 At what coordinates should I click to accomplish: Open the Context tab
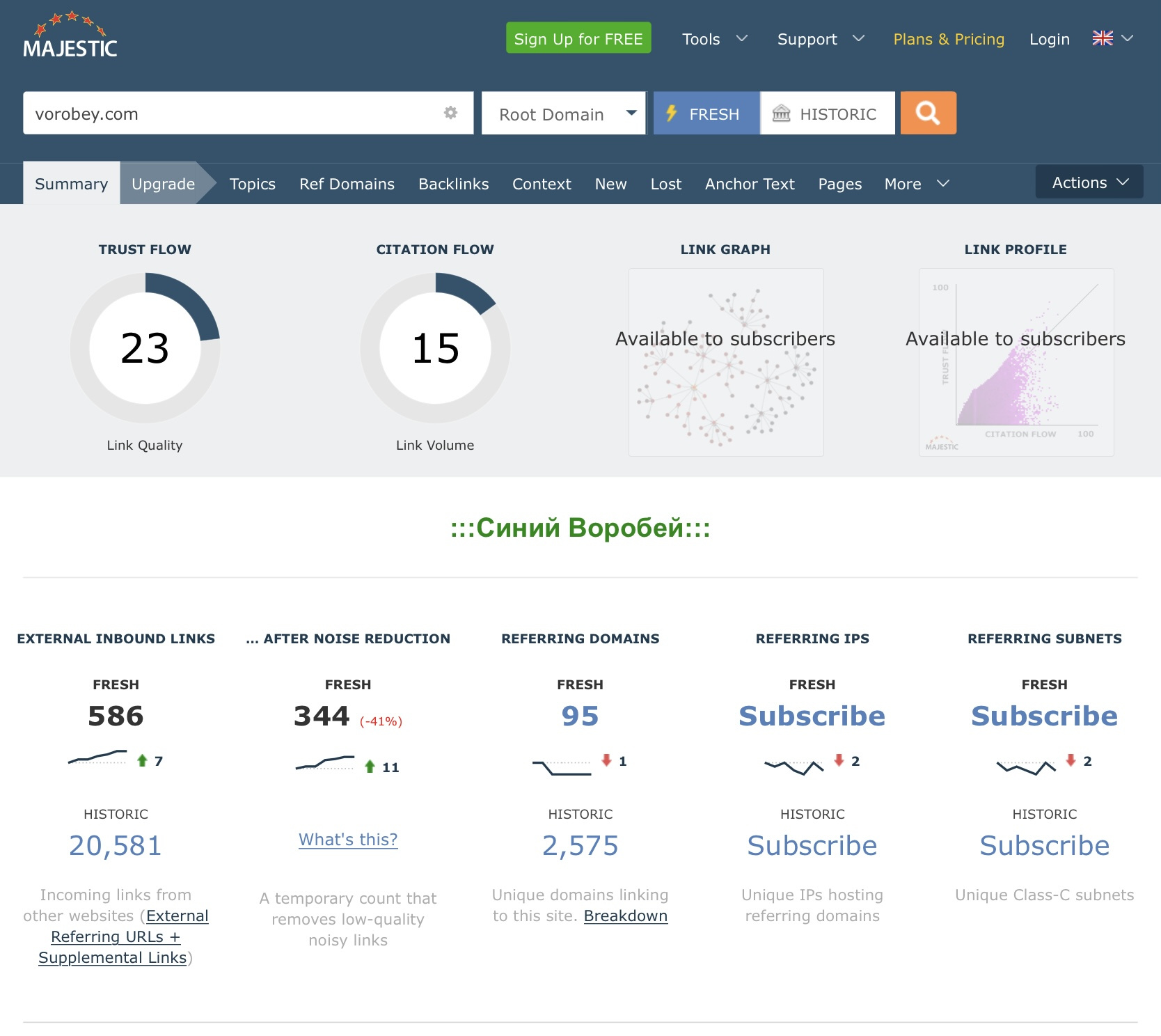(542, 184)
